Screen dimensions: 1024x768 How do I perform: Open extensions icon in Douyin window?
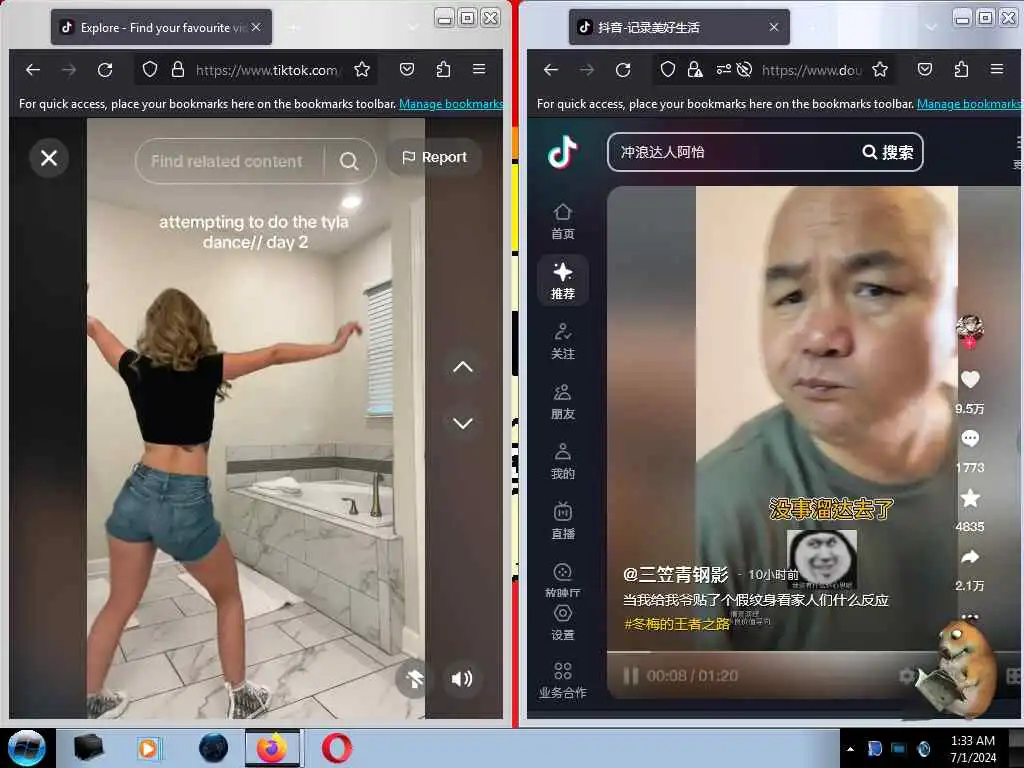click(961, 70)
